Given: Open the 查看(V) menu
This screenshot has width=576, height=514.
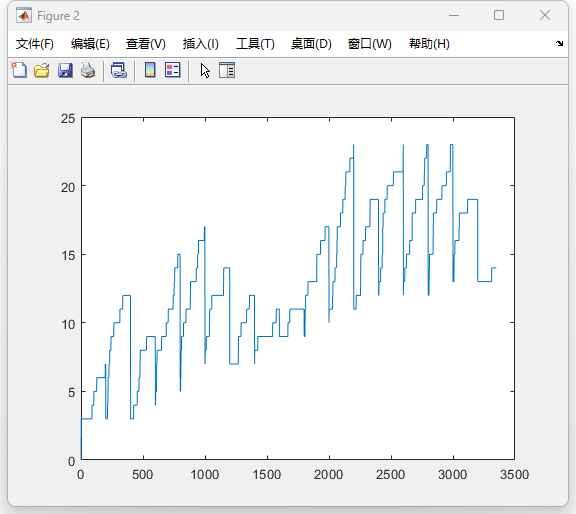Looking at the screenshot, I should point(146,44).
